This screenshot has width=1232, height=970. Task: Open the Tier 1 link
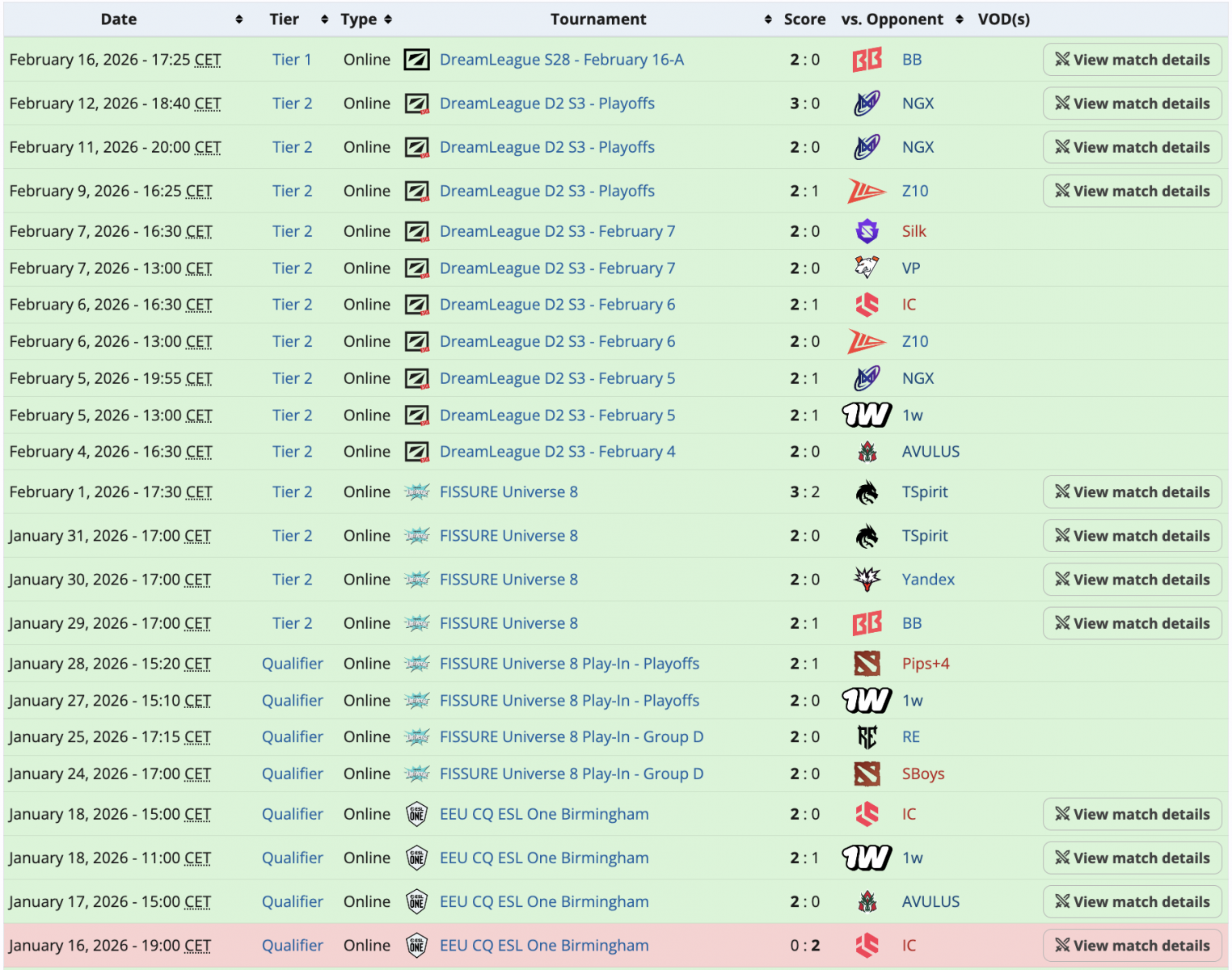[292, 60]
